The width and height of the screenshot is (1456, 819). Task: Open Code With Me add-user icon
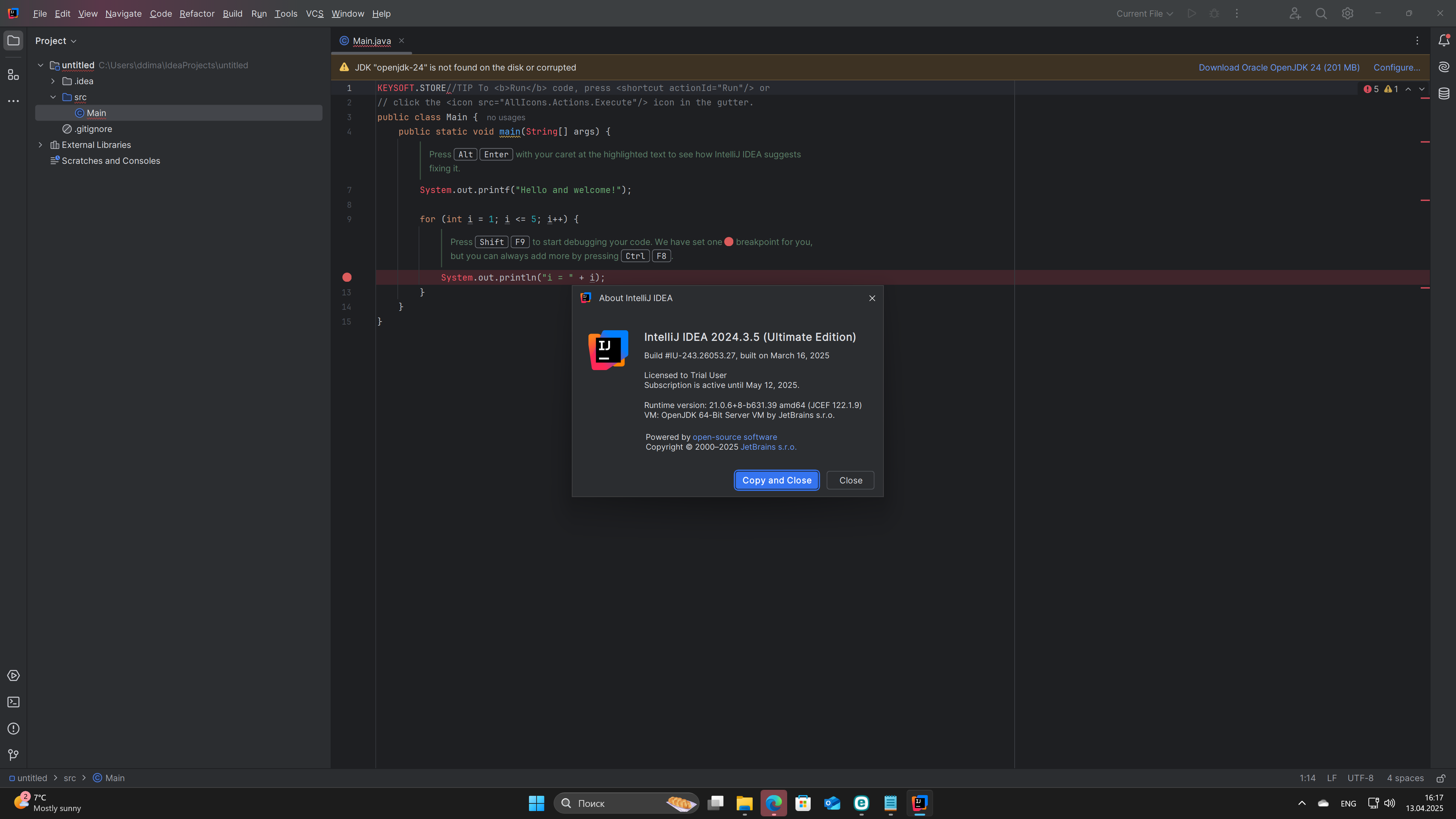click(1295, 14)
